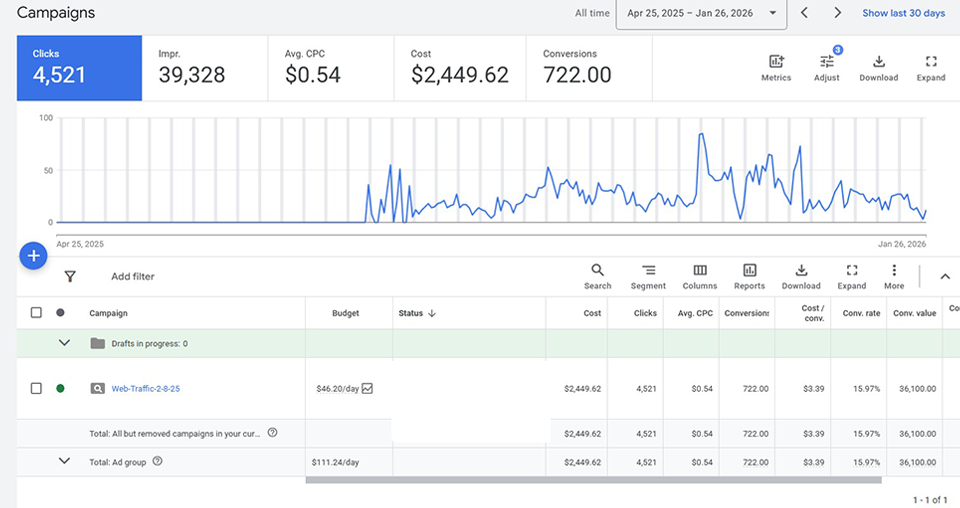The image size is (960, 508).
Task: Sort by the Cost column header
Action: point(592,313)
